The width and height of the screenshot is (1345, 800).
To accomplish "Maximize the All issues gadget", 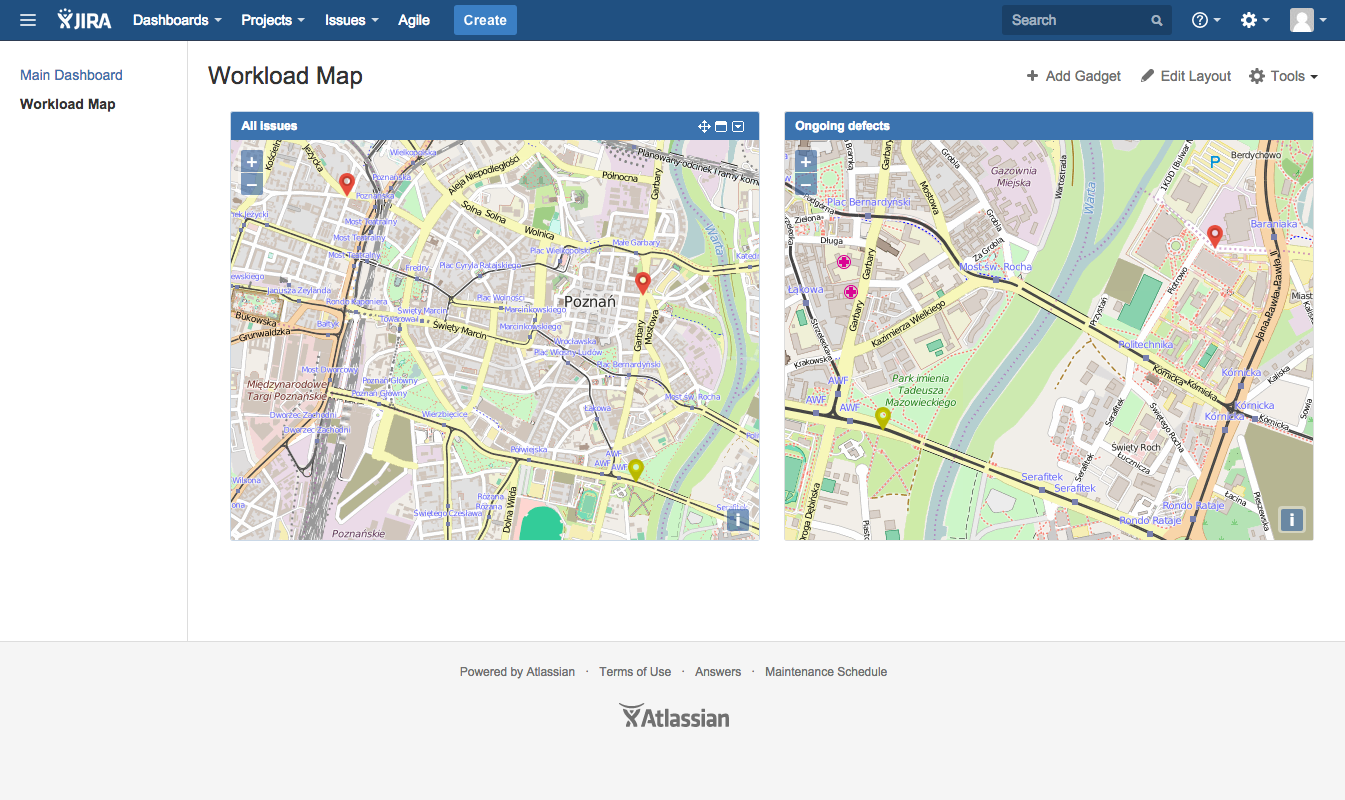I will pos(721,126).
